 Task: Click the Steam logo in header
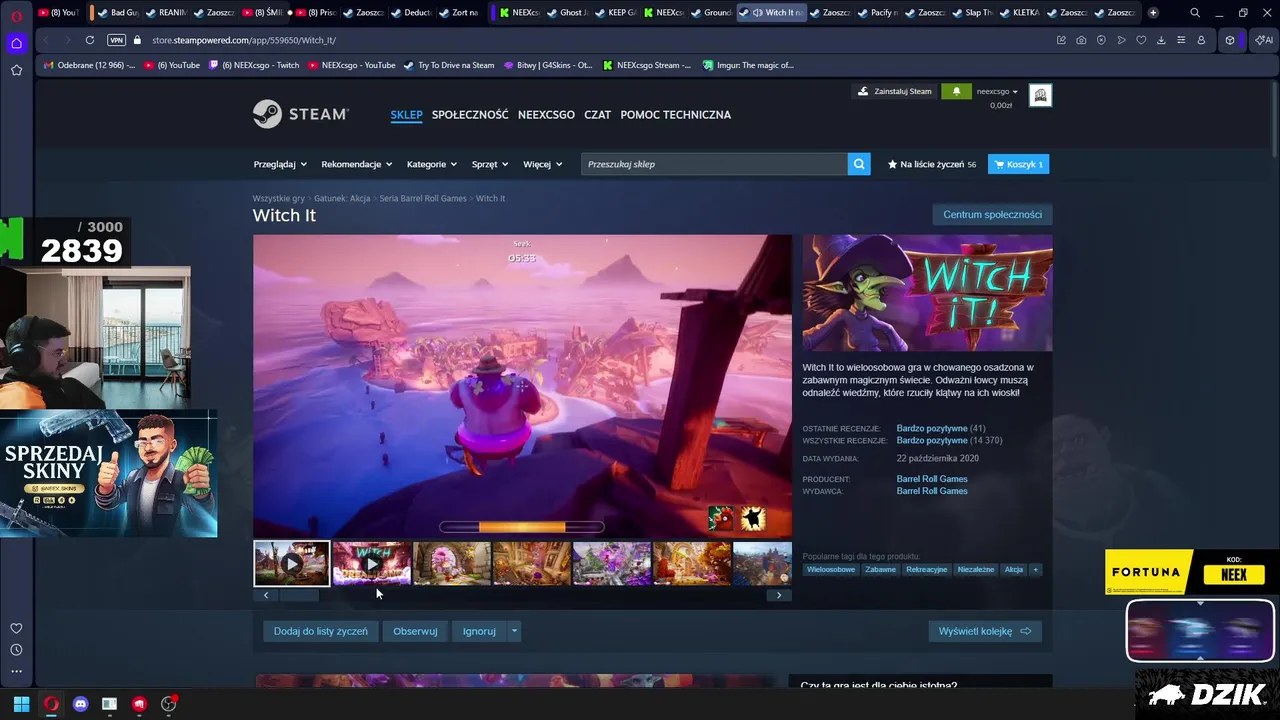point(300,114)
